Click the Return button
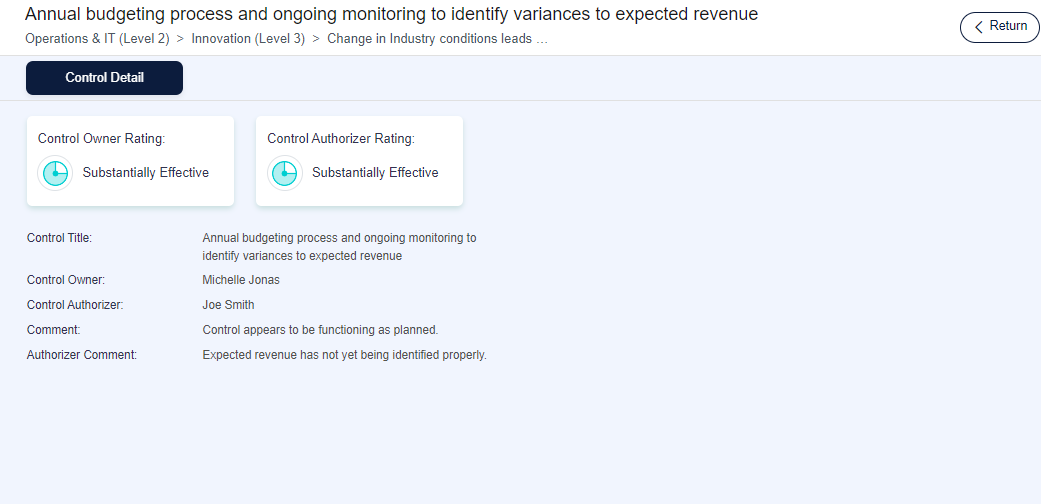The height and width of the screenshot is (504, 1041). (999, 27)
